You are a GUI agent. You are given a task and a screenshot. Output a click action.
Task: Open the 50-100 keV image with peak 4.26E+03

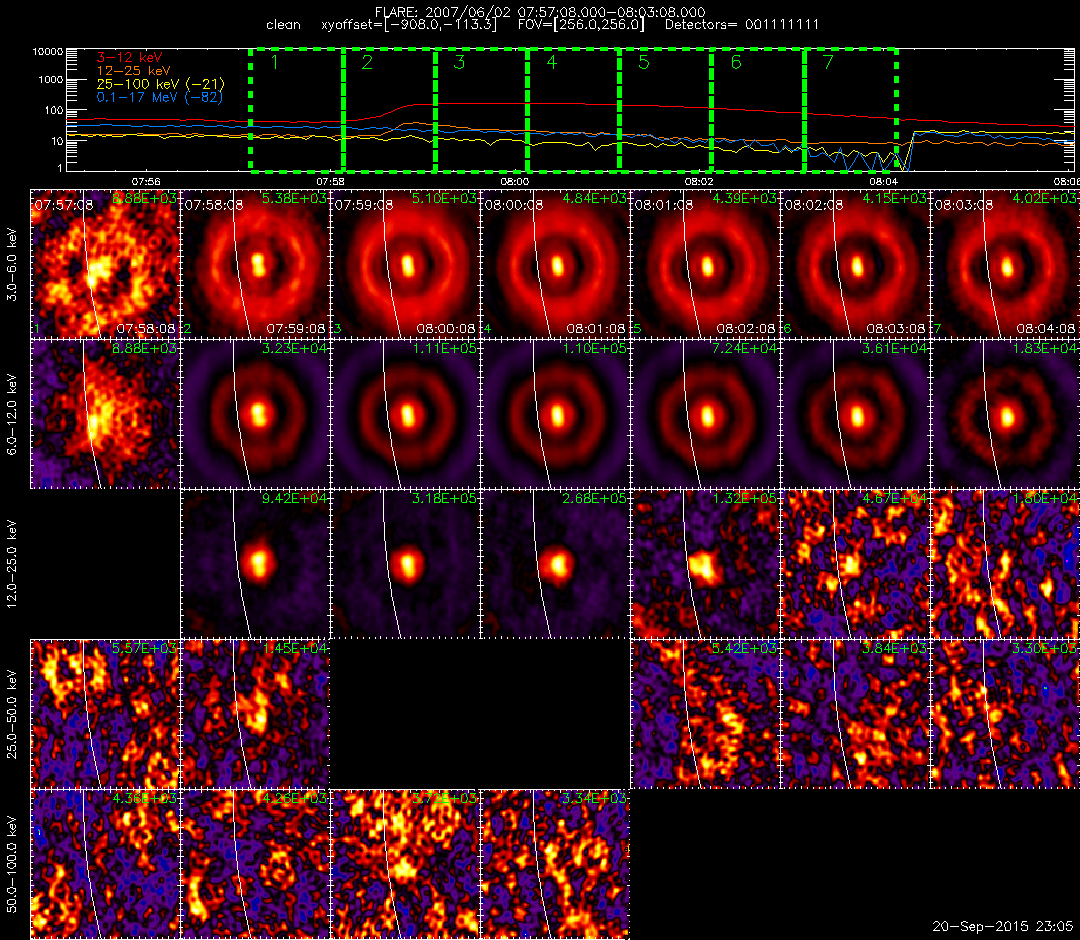click(255, 864)
